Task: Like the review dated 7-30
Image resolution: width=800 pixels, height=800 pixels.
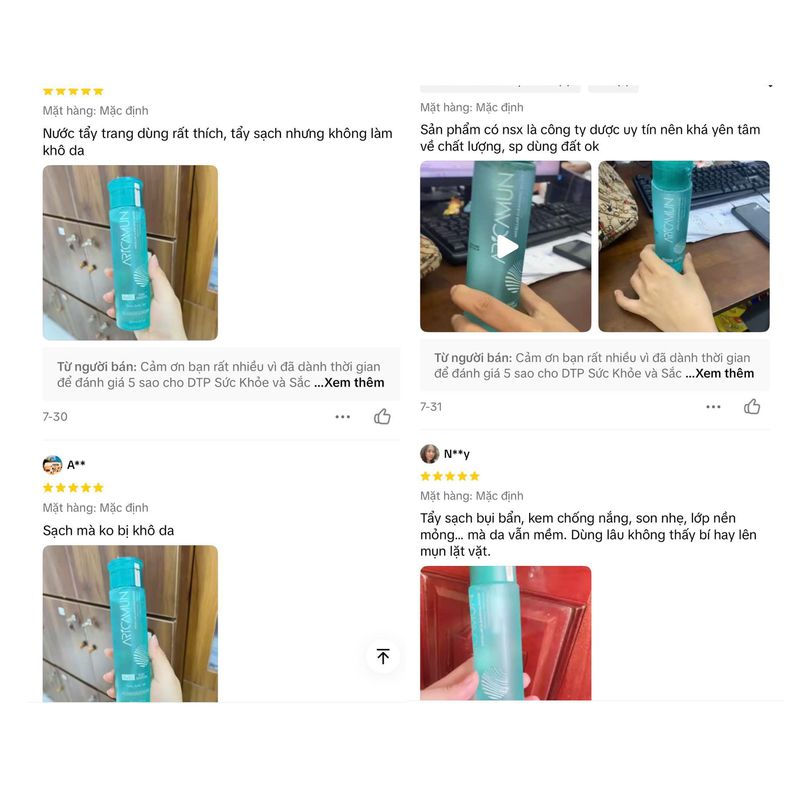Action: (382, 416)
